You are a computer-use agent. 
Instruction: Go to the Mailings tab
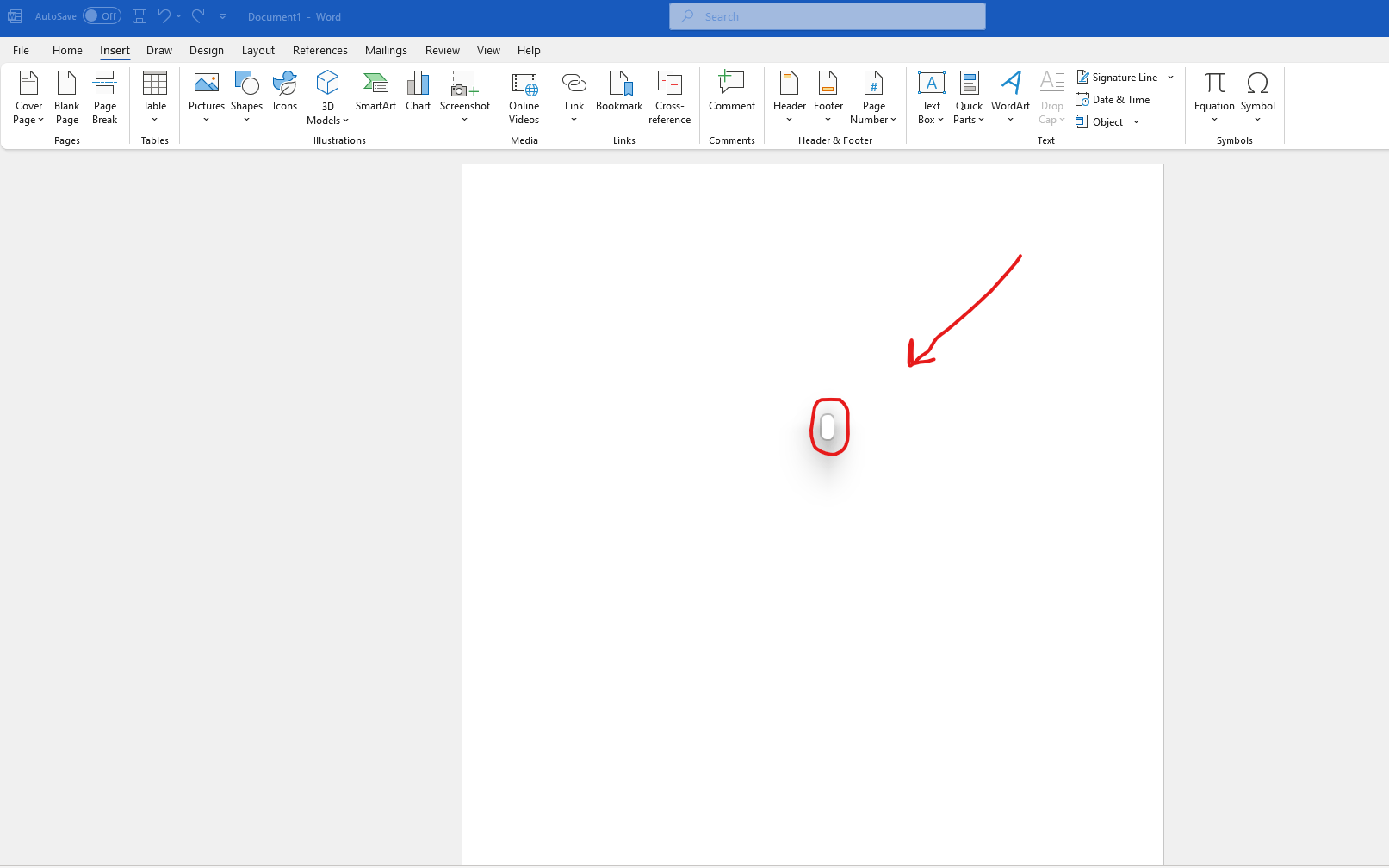pyautogui.click(x=386, y=50)
